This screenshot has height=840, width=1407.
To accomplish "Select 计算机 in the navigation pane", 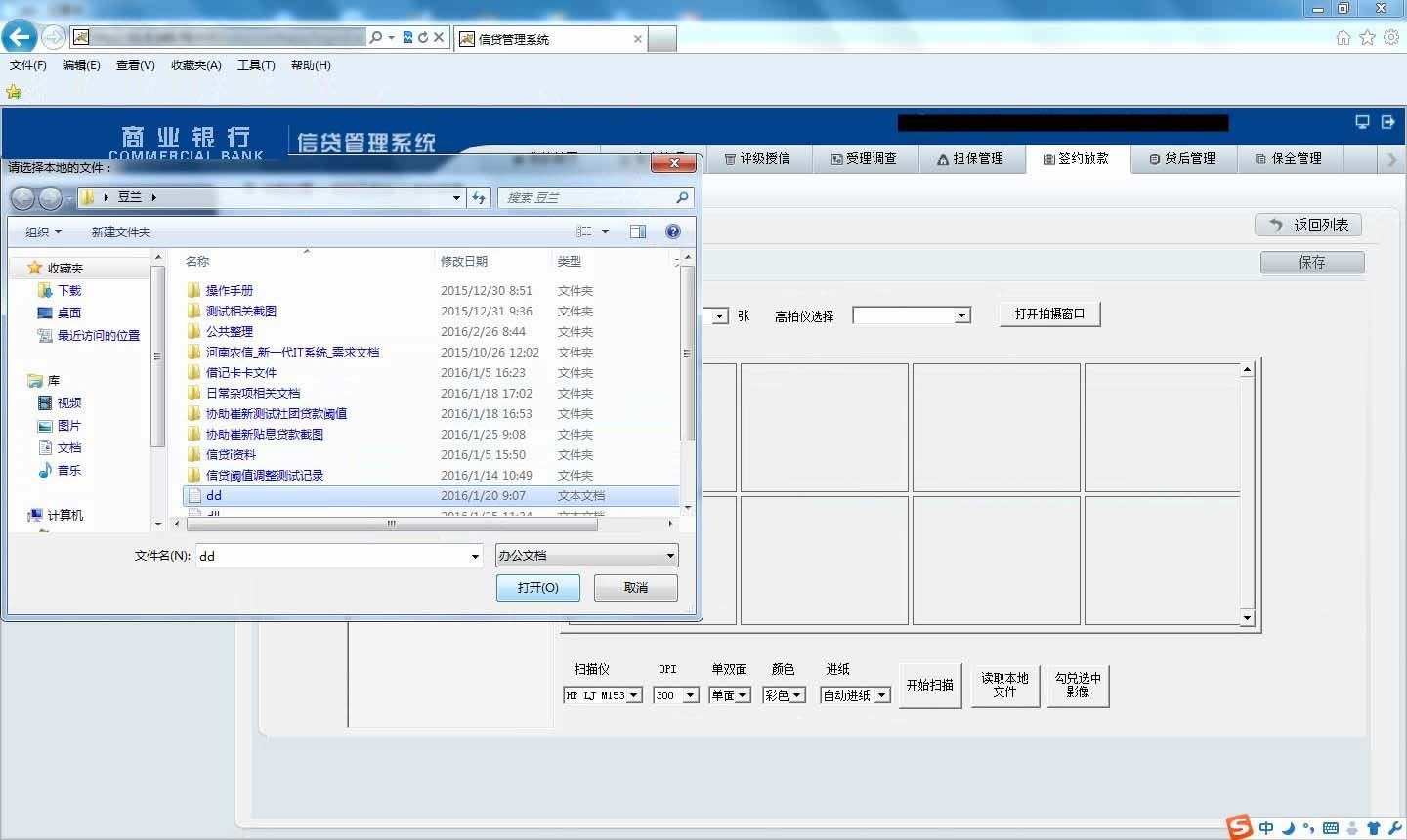I will click(x=65, y=516).
